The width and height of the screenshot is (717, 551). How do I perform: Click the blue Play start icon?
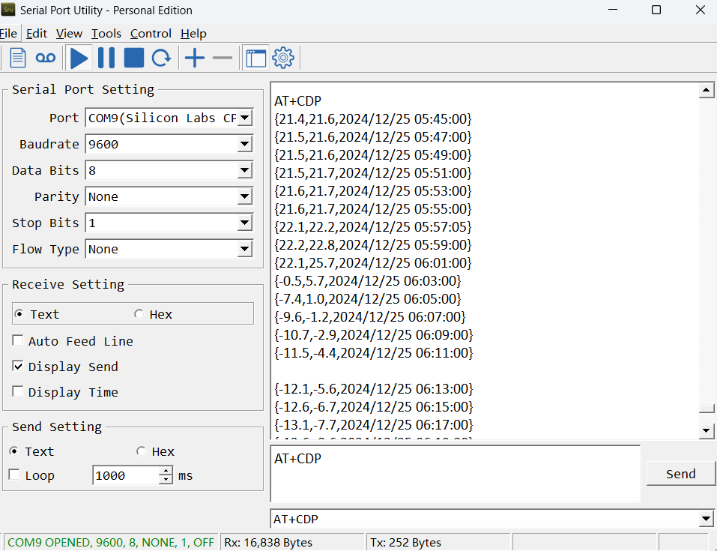[x=79, y=58]
